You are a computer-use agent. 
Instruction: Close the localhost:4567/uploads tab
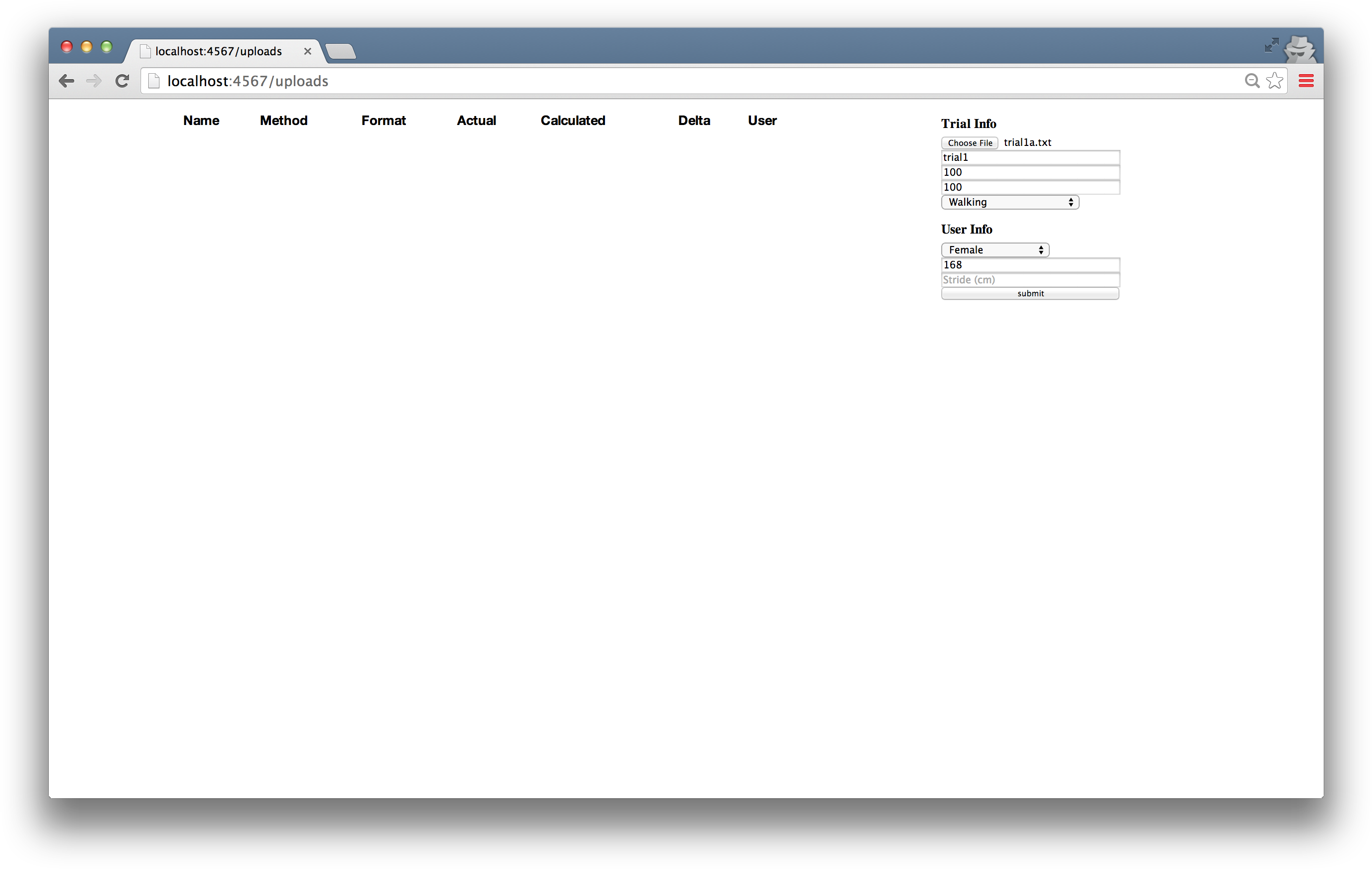[308, 51]
